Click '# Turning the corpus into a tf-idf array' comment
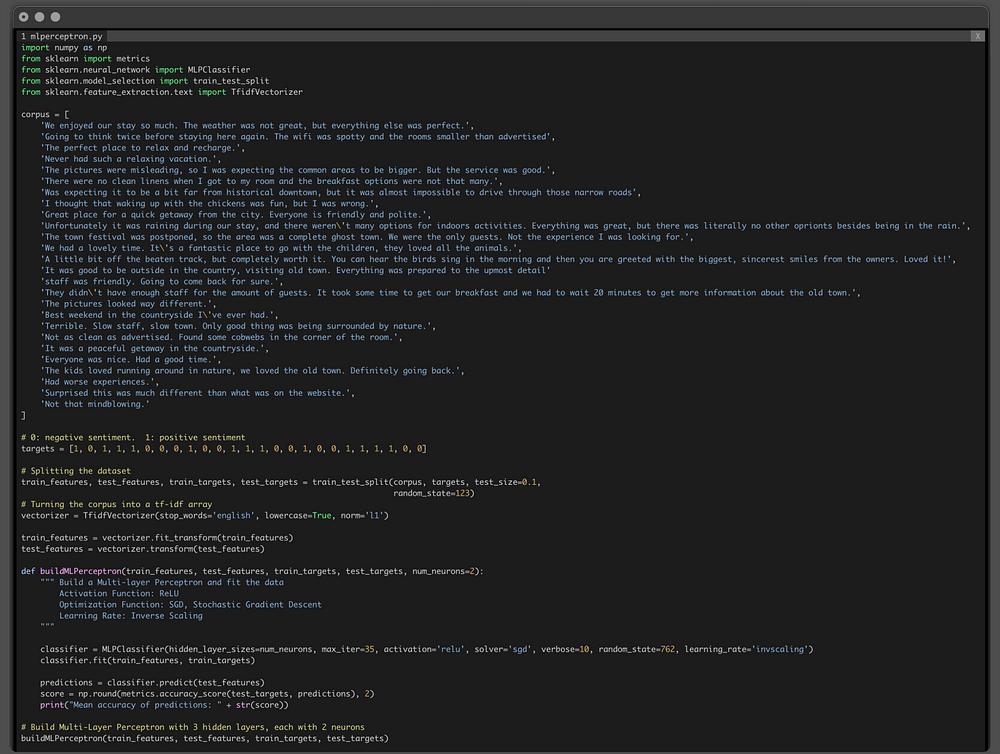 (x=117, y=505)
